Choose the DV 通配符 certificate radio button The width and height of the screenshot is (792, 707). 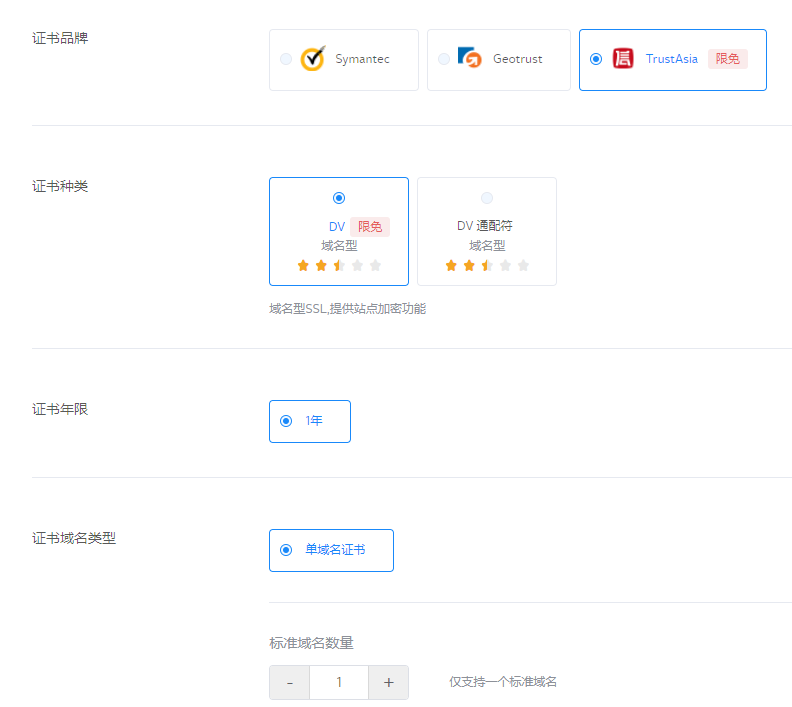click(487, 198)
